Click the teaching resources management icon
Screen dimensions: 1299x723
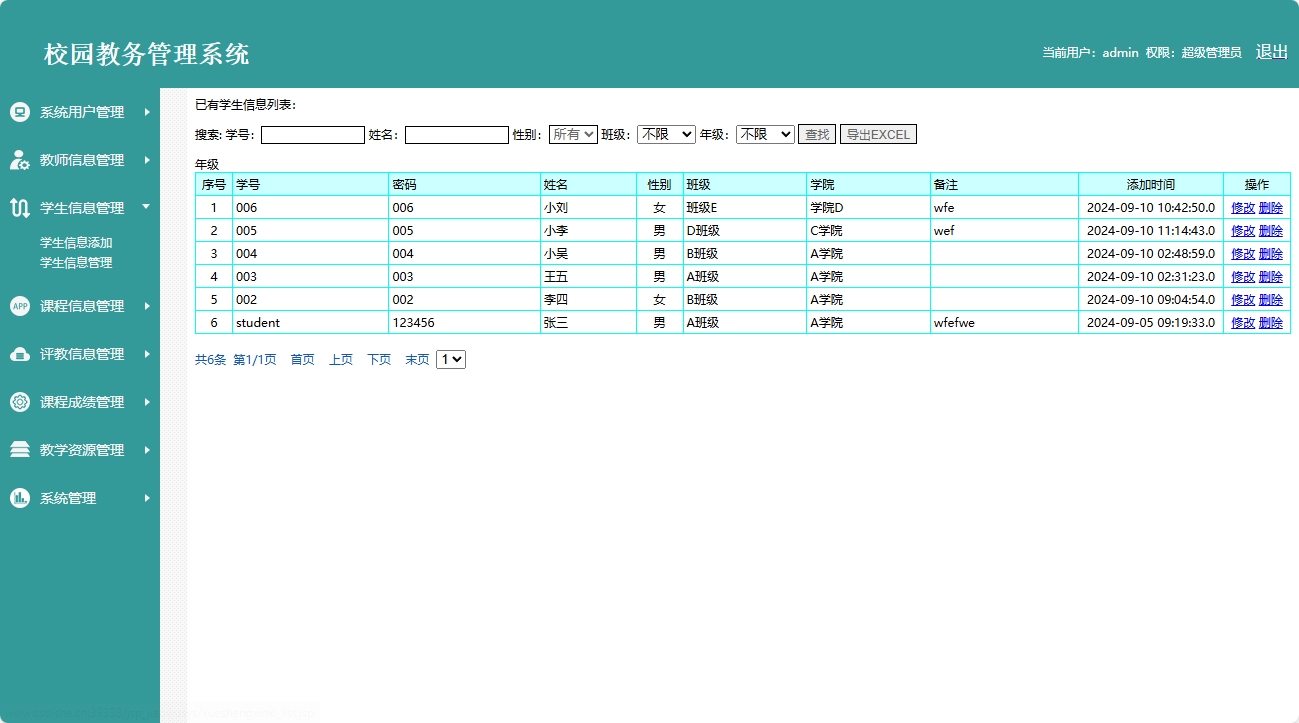coord(19,450)
